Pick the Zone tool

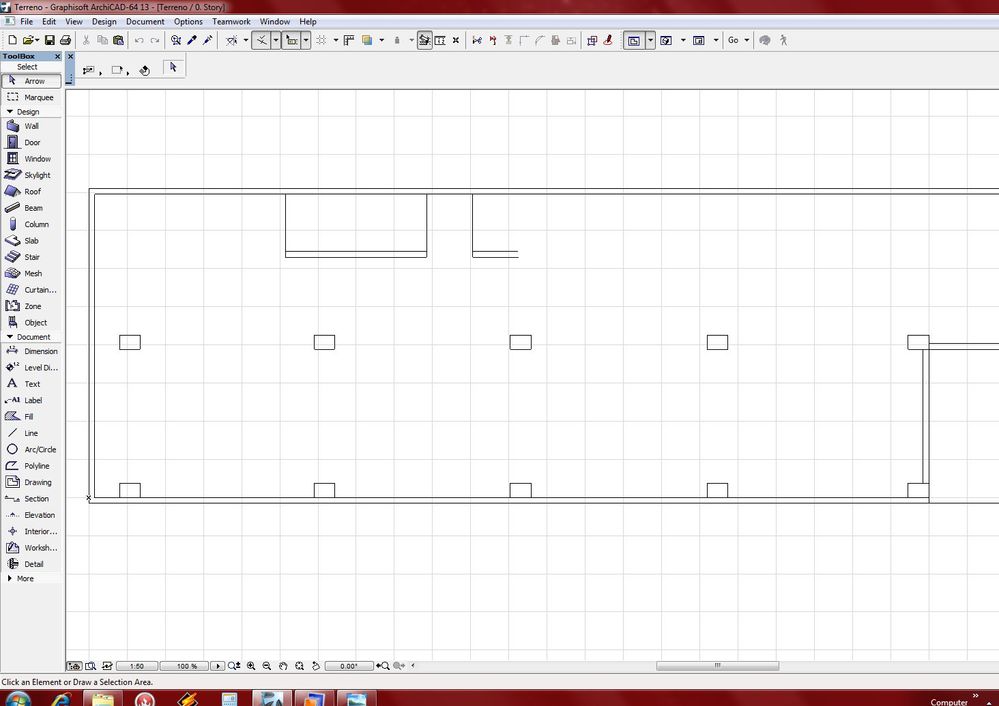[31, 306]
